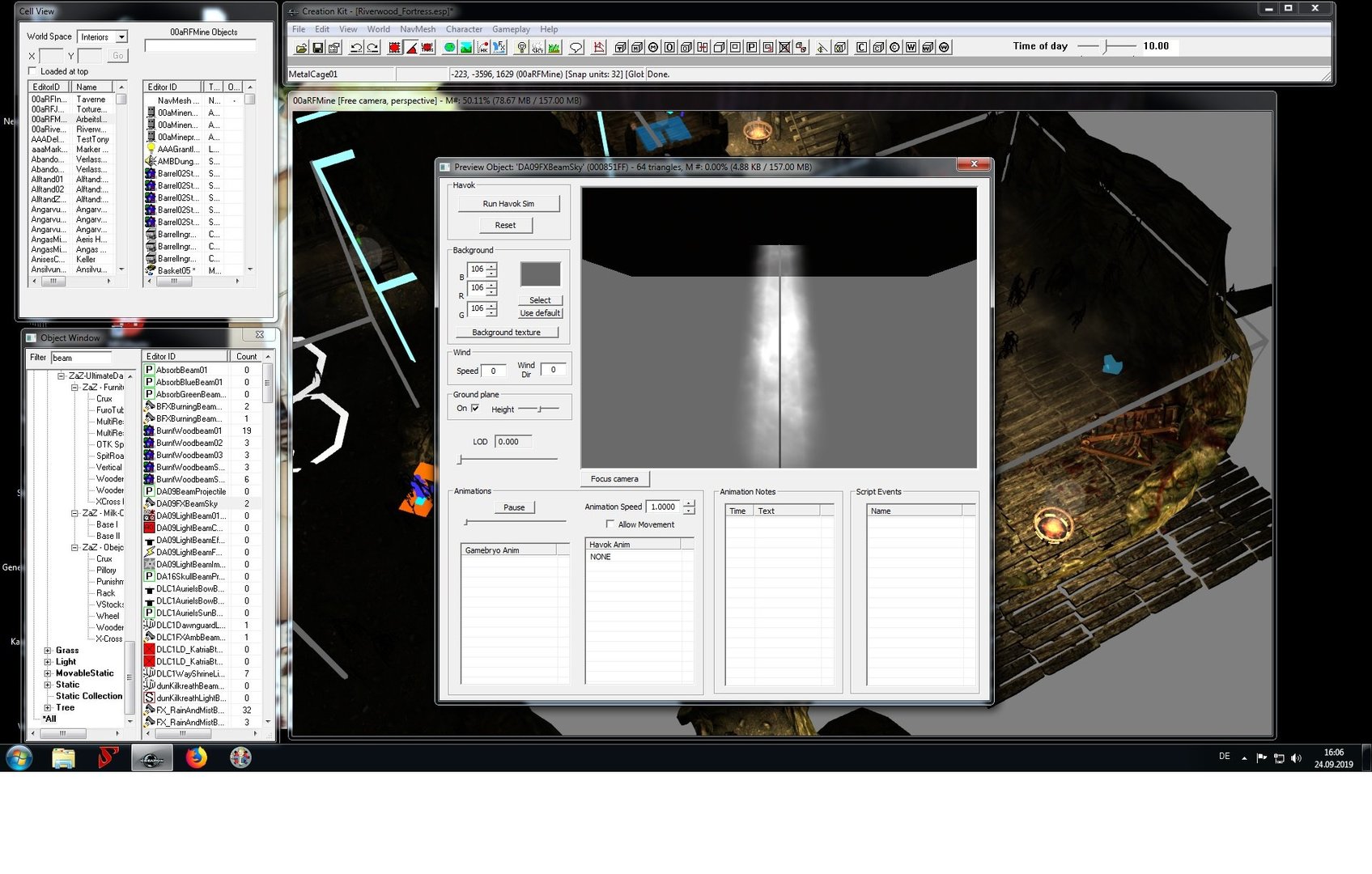Click the green landscape toolbar icon
The width and height of the screenshot is (1372, 874).
point(466,48)
